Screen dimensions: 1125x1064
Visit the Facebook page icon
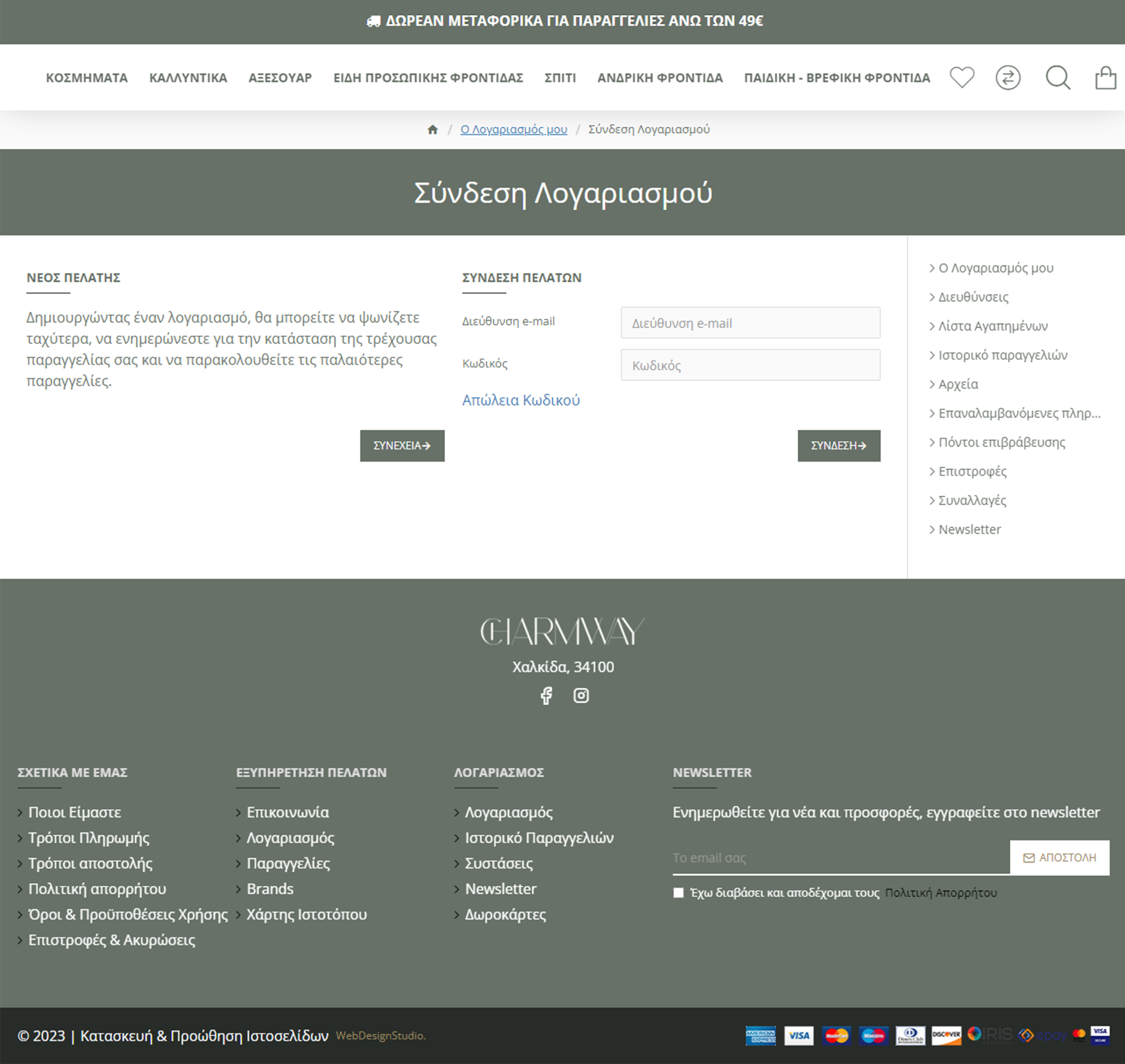click(x=546, y=695)
